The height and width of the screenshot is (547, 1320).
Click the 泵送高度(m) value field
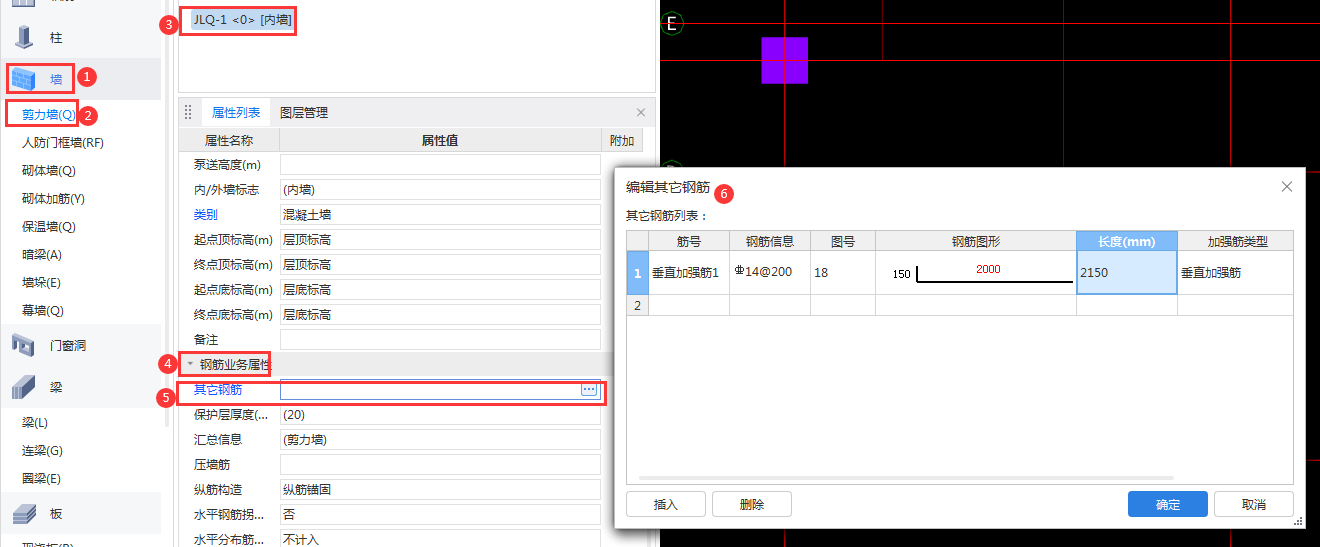[440, 164]
